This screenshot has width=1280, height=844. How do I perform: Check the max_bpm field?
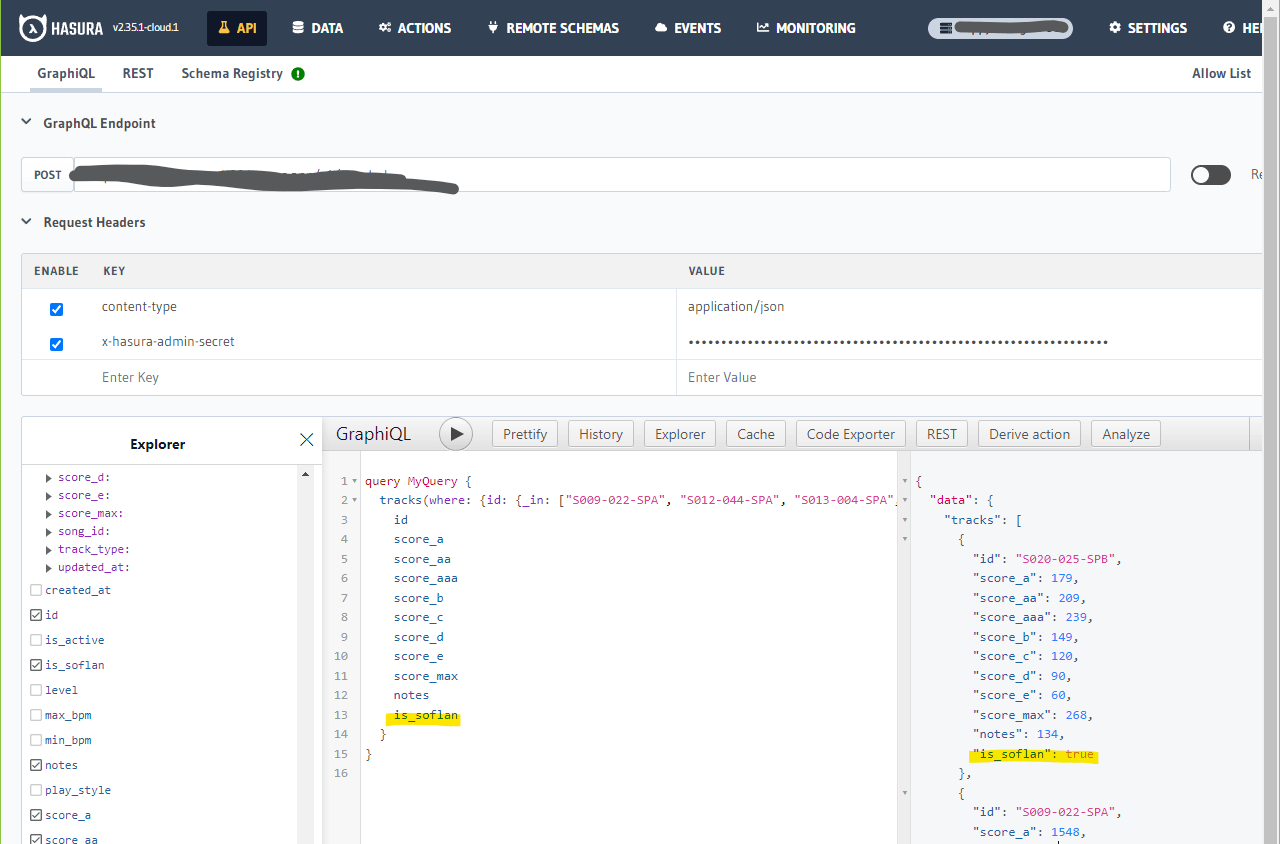tap(37, 715)
